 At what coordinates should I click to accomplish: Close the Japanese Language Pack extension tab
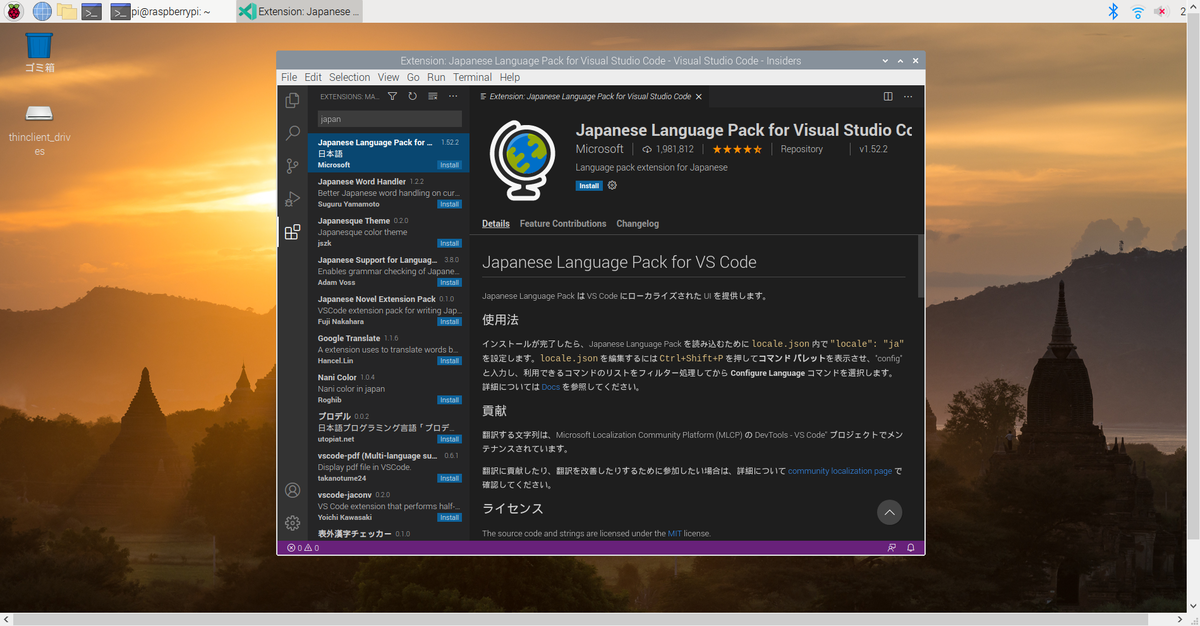click(699, 97)
